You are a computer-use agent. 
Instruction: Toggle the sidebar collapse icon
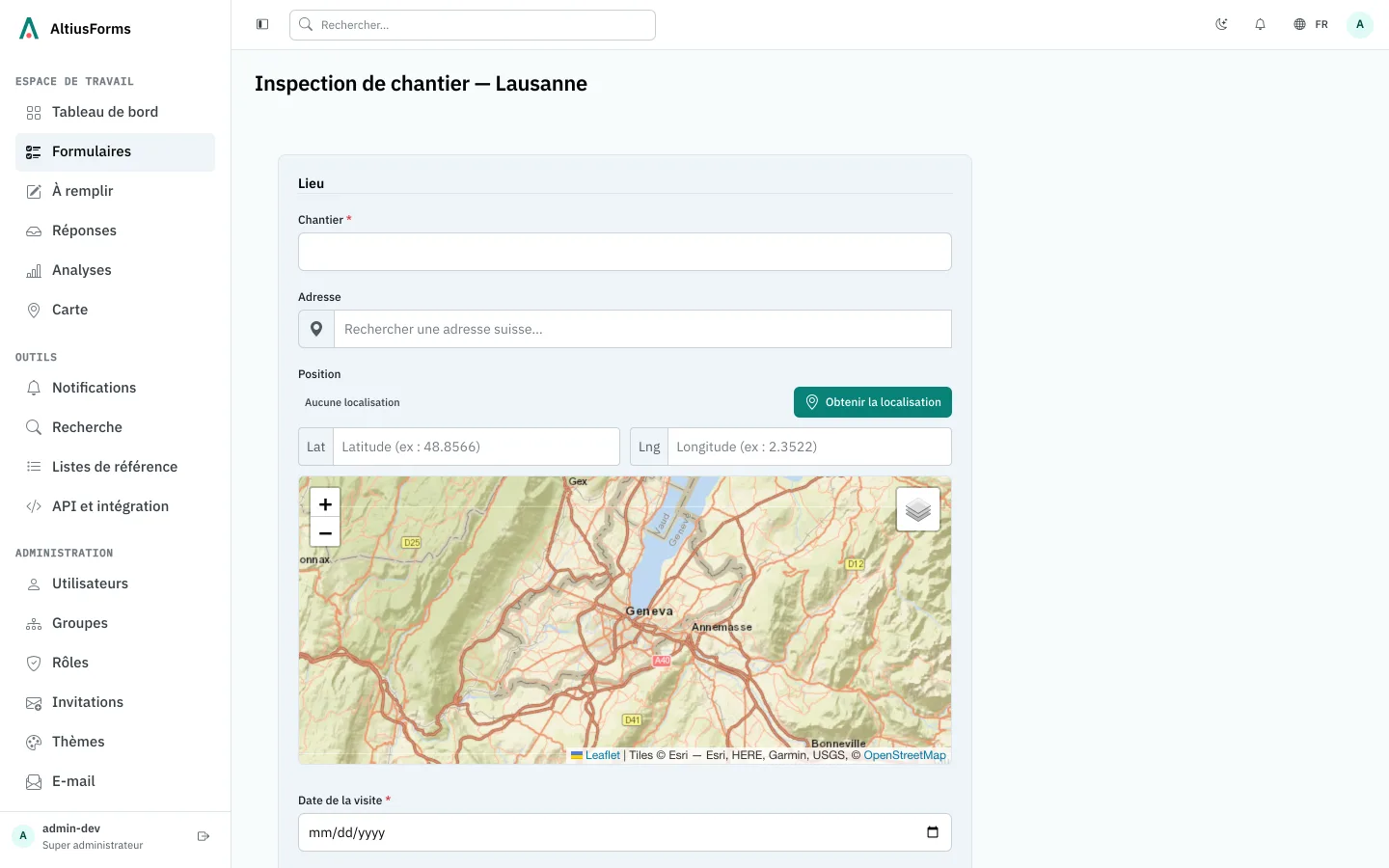(x=262, y=24)
